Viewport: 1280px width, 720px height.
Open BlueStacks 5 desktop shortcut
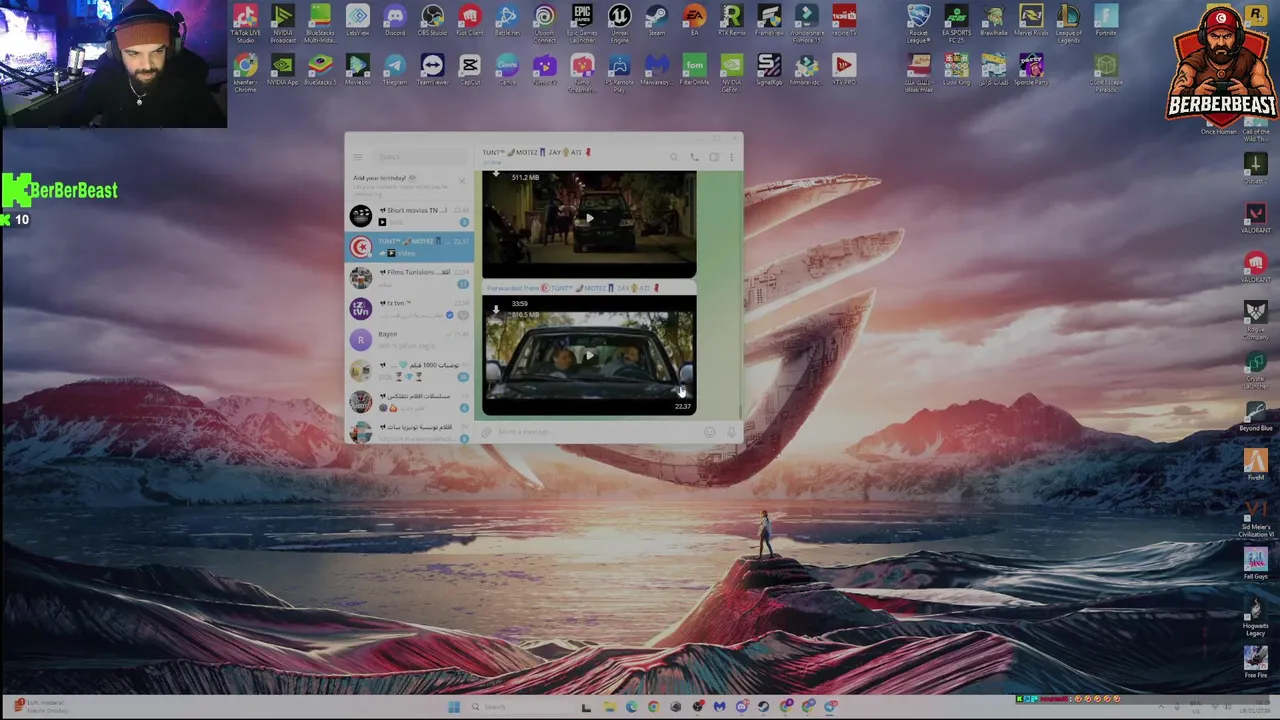pos(320,71)
